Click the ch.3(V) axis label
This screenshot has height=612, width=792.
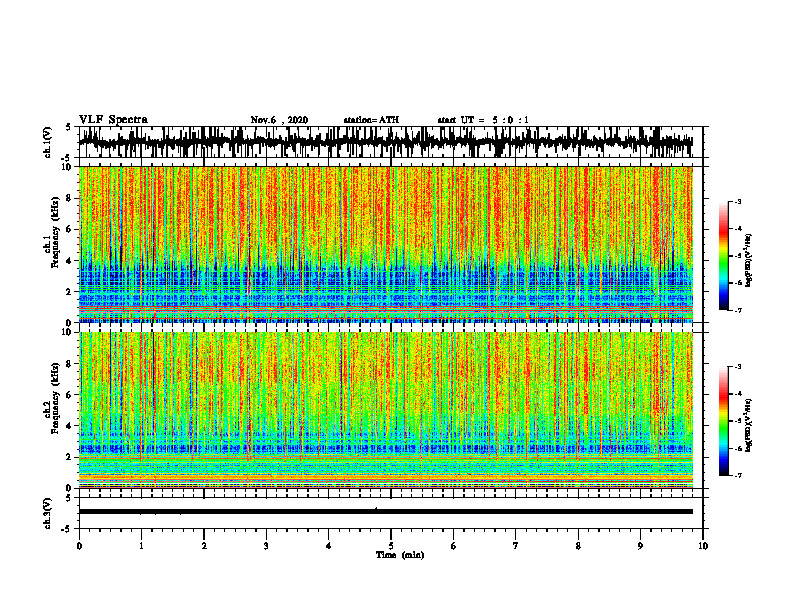[48, 513]
